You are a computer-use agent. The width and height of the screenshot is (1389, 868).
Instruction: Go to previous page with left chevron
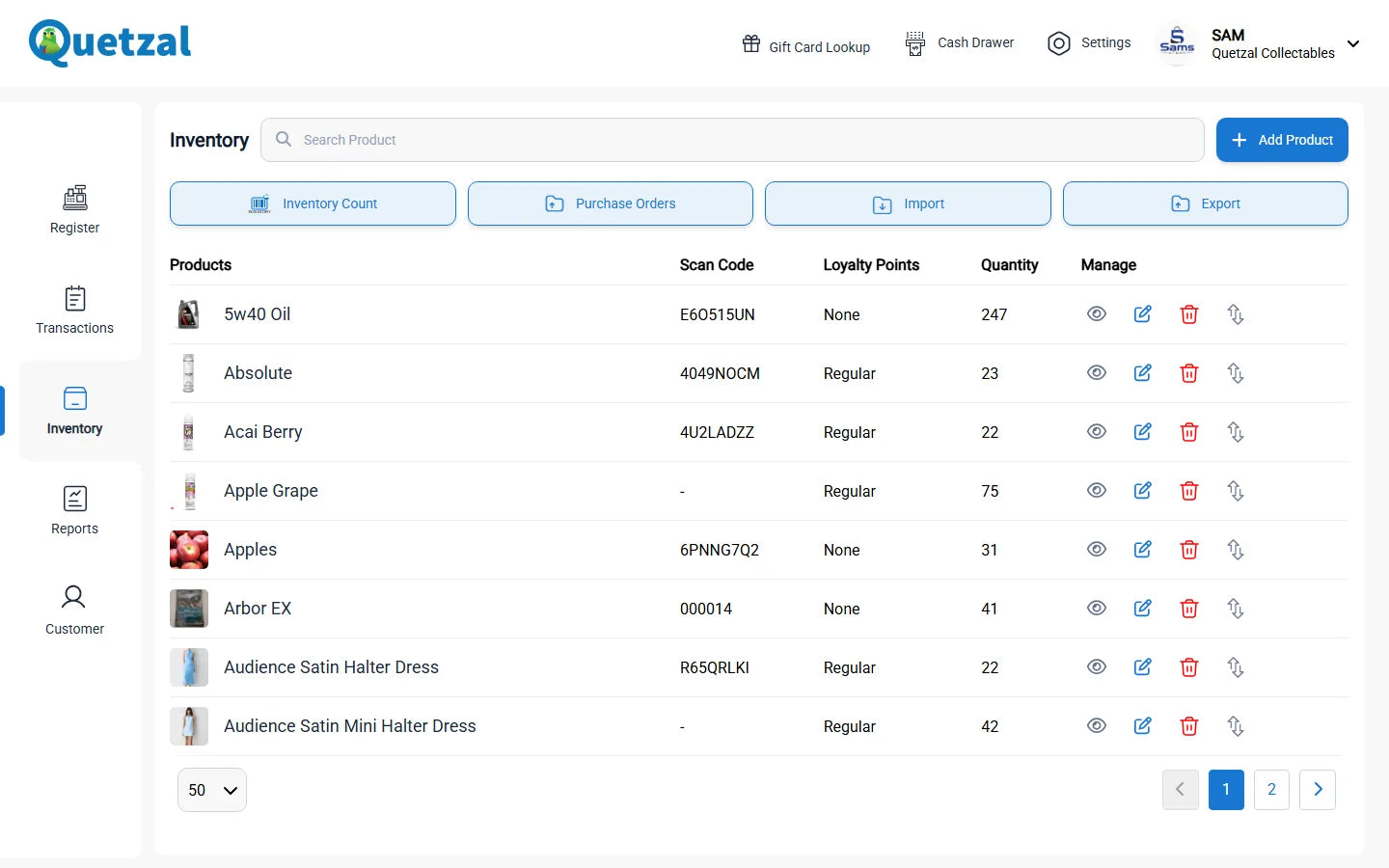click(x=1181, y=790)
